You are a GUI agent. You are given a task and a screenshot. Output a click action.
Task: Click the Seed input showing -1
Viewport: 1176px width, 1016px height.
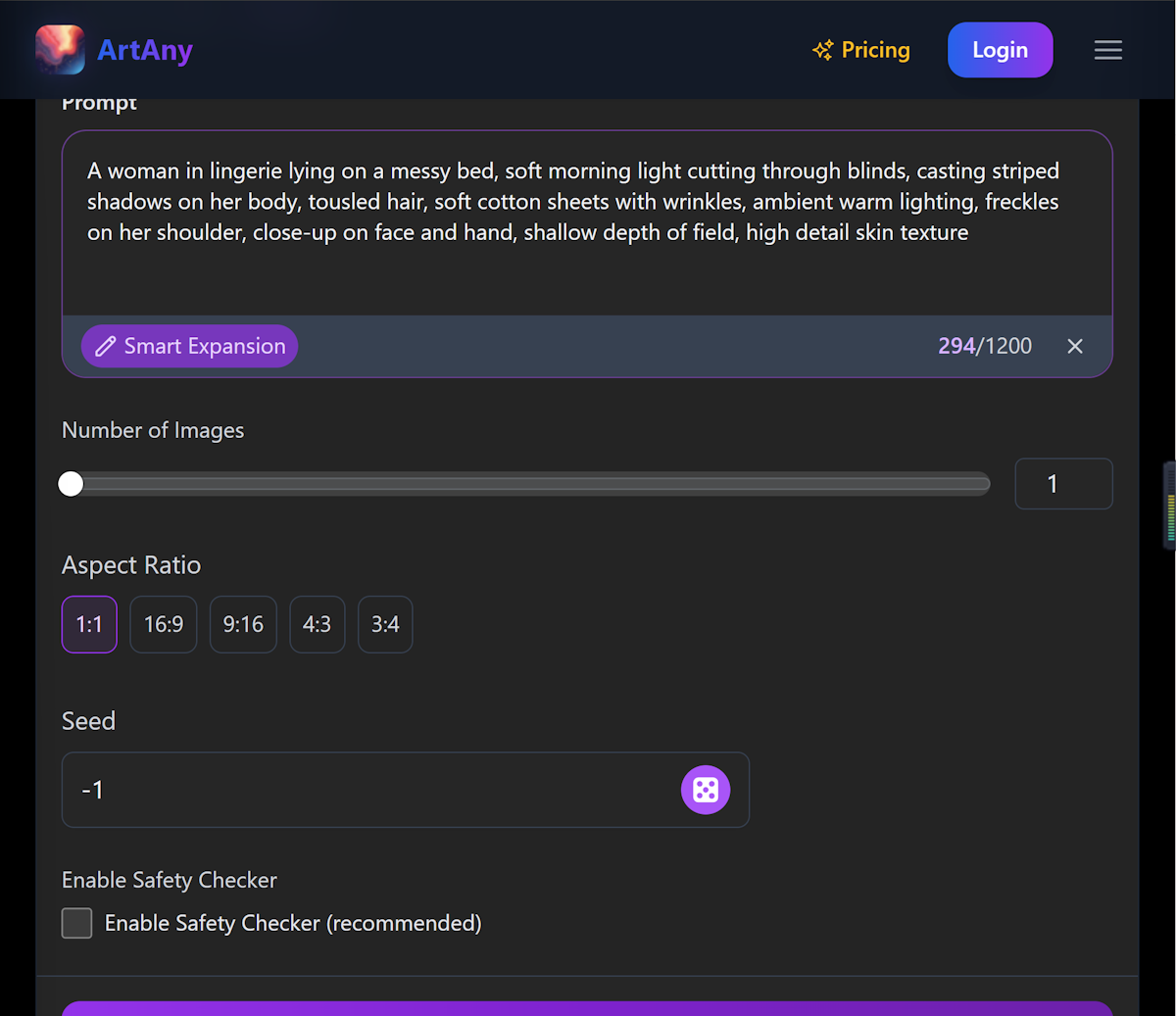coord(294,790)
